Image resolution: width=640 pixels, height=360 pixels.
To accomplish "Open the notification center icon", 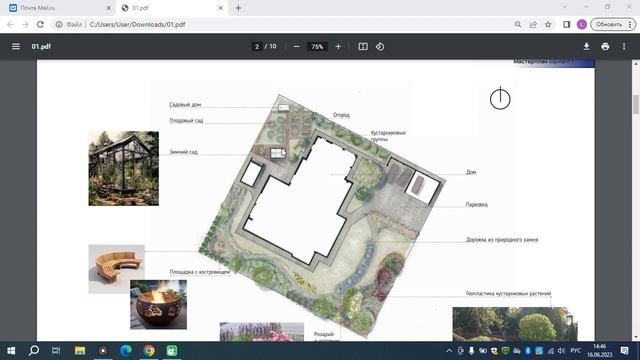I will (x=624, y=351).
